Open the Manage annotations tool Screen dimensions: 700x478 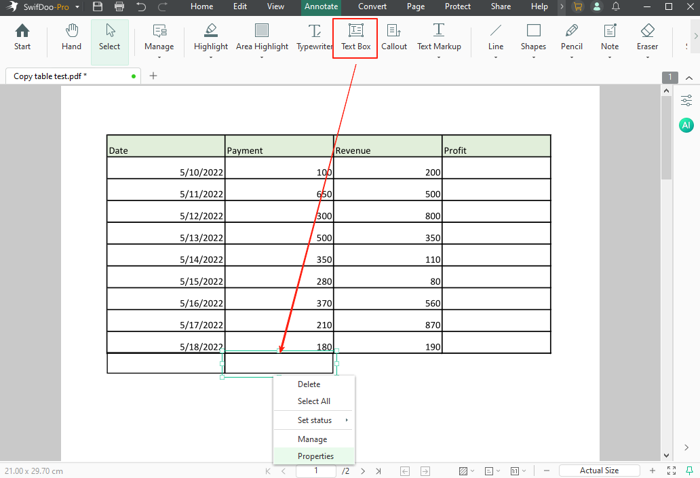pos(159,37)
